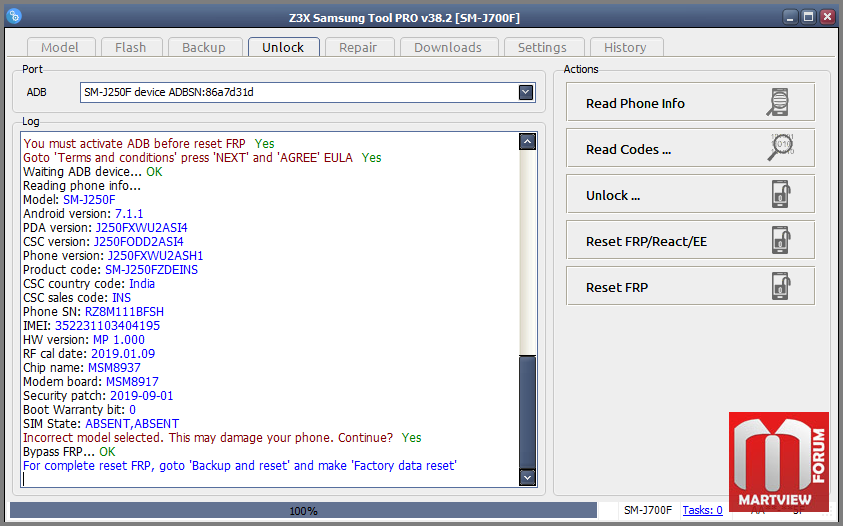843x526 pixels.
Task: Click the Z3X app icon in title bar
Action: (x=15, y=16)
